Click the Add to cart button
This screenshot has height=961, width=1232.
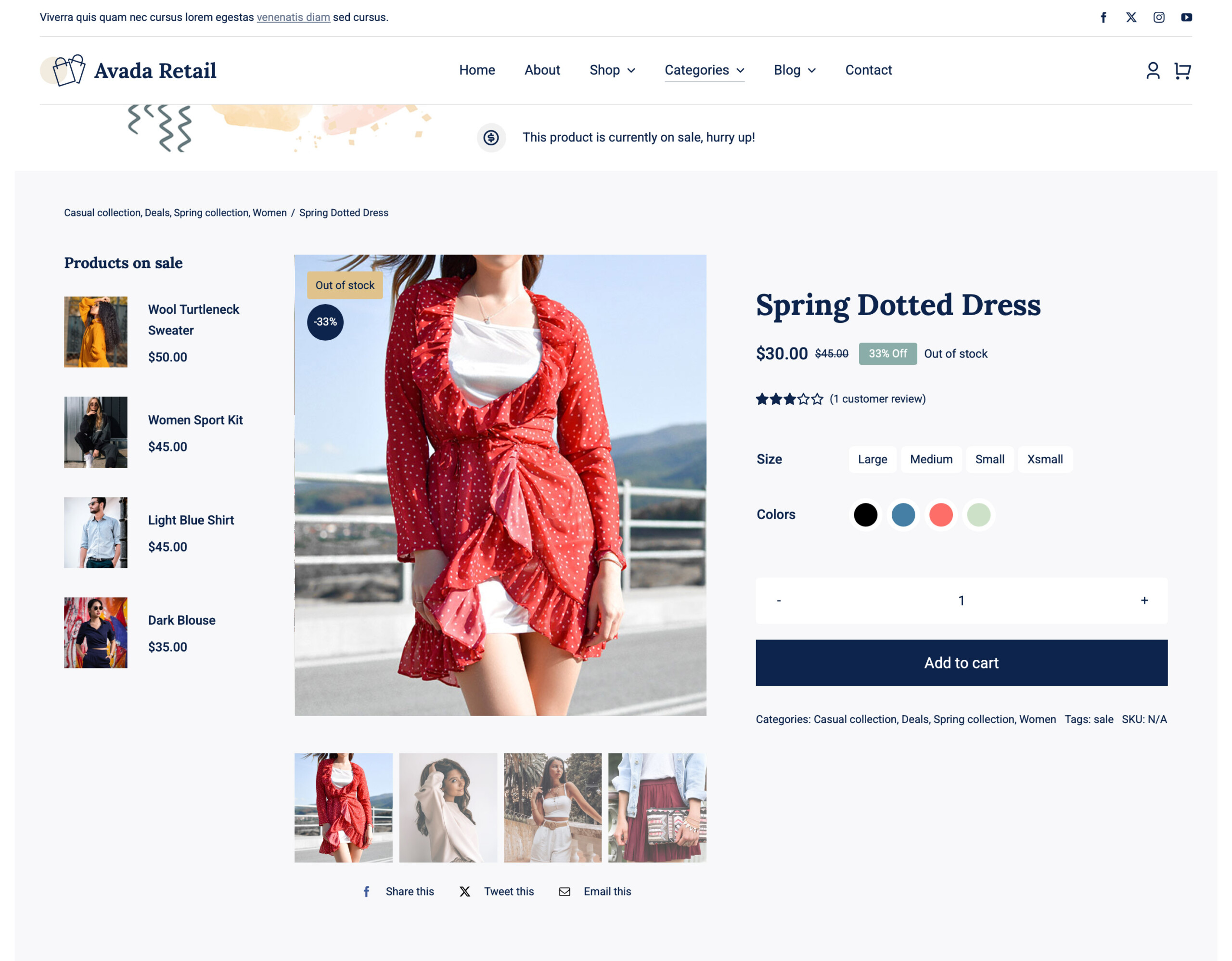point(961,662)
